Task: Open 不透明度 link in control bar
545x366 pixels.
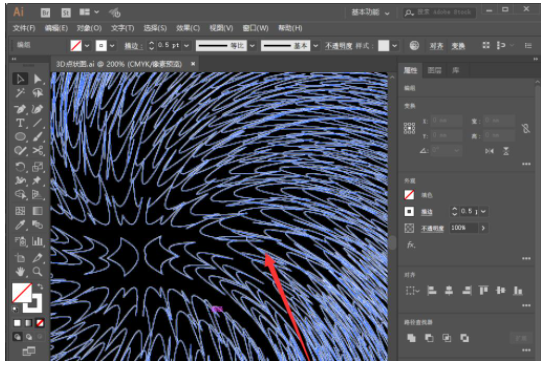Action: 339,46
